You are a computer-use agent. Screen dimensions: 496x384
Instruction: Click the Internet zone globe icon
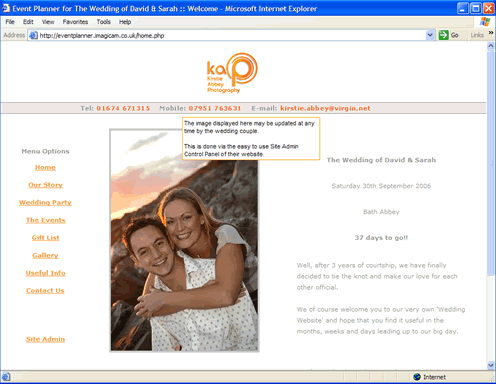coord(417,377)
